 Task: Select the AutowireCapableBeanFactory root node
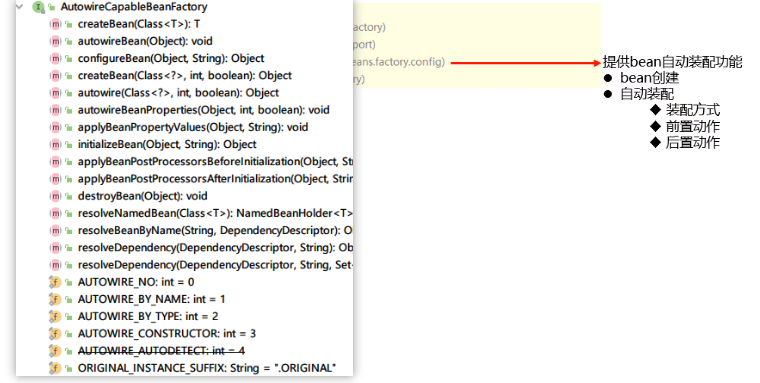point(134,7)
